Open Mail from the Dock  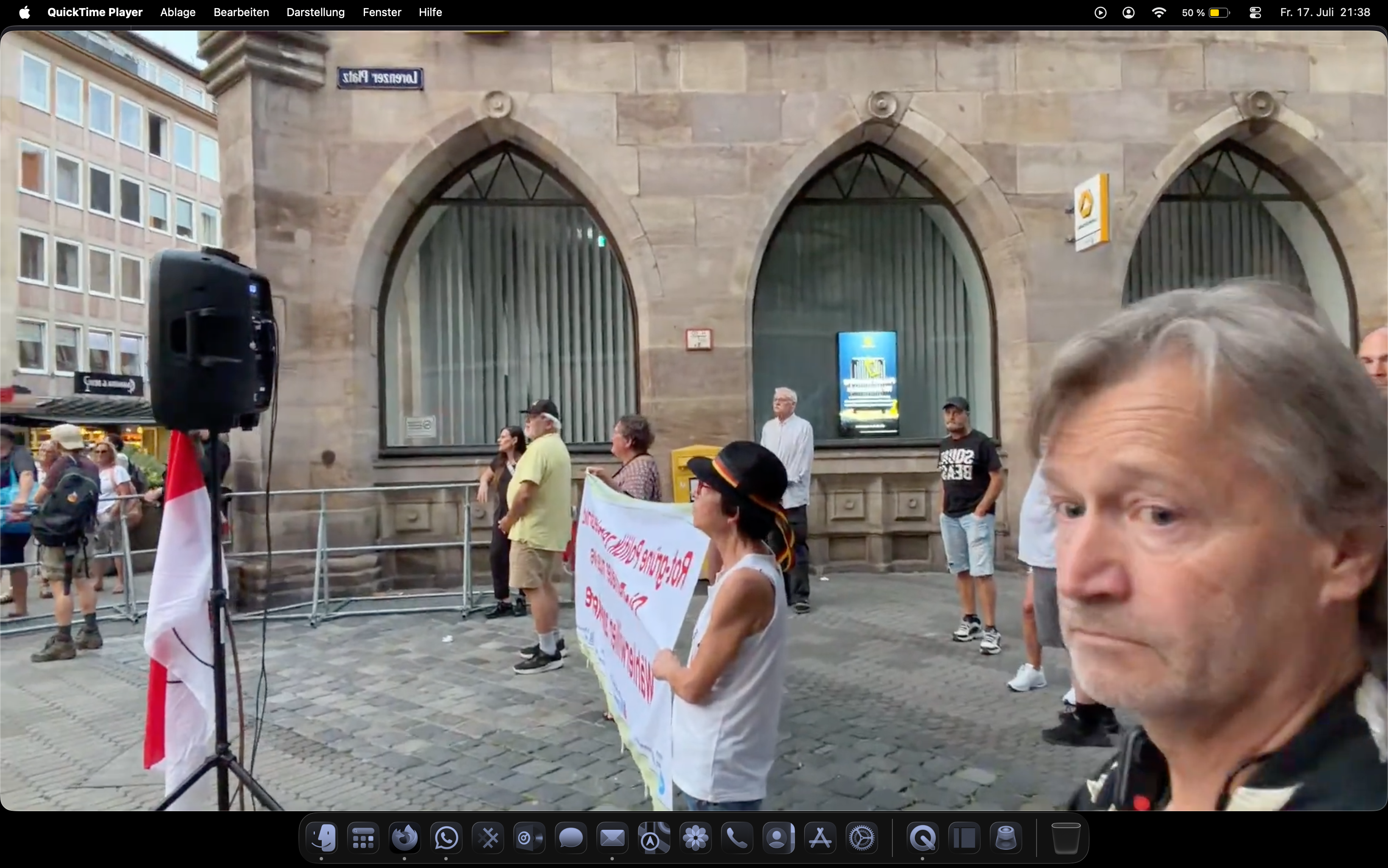[x=612, y=838]
